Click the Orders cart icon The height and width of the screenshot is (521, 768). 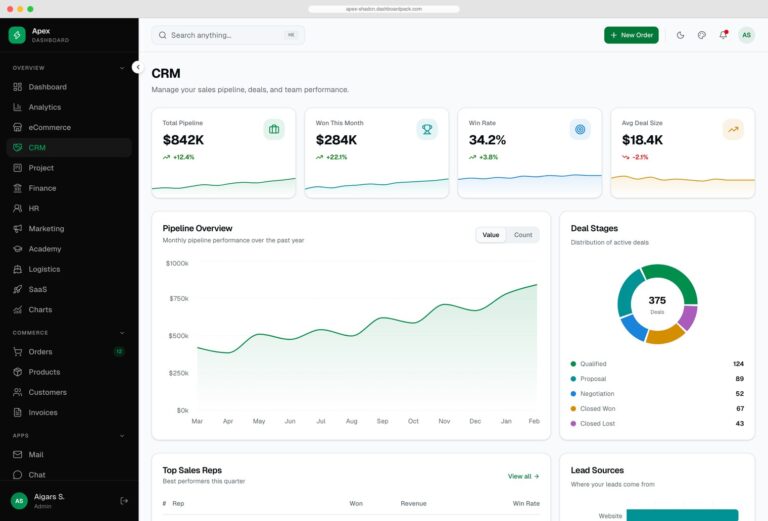[x=18, y=352]
